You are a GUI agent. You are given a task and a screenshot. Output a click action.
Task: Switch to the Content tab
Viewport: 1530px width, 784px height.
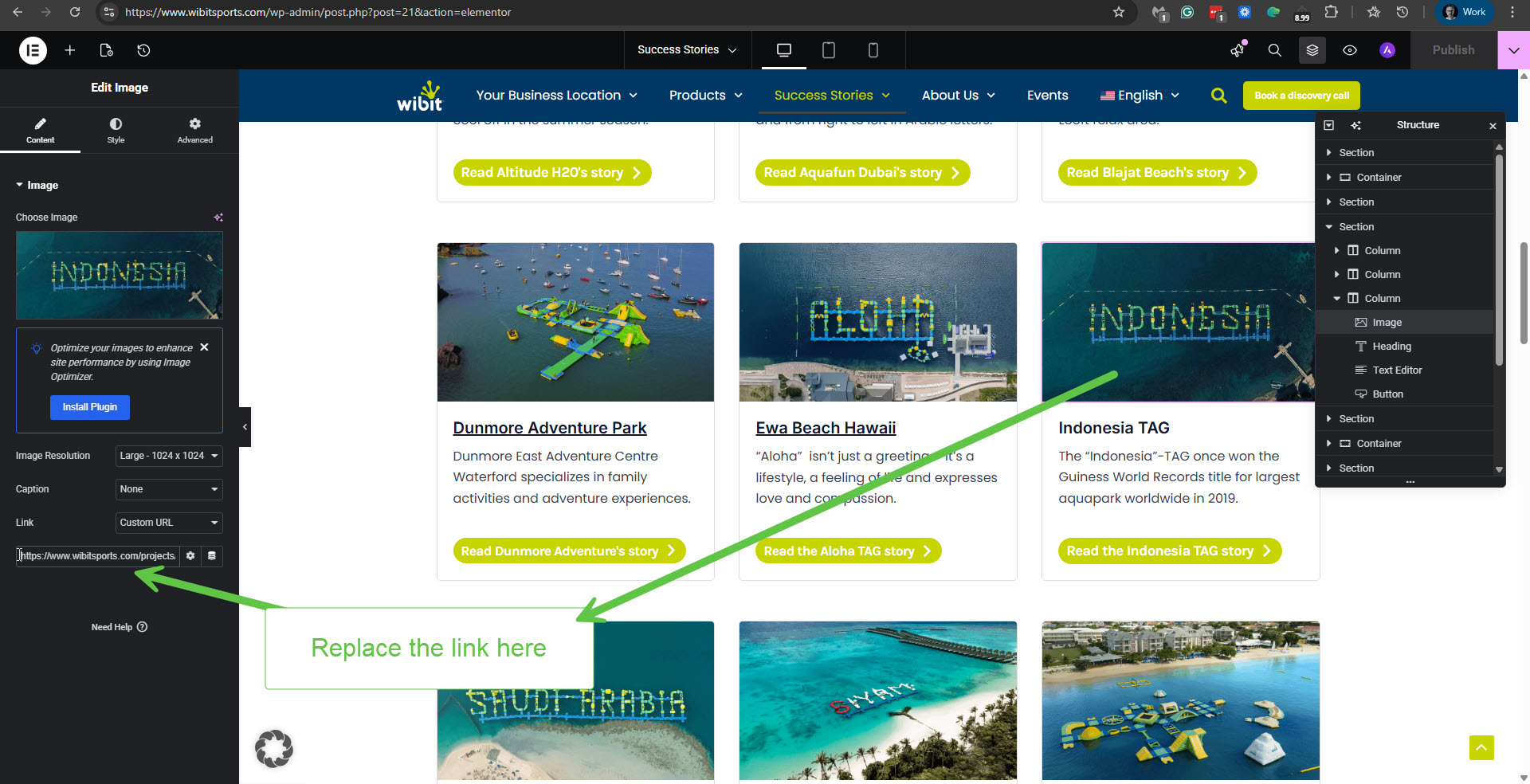[x=40, y=130]
